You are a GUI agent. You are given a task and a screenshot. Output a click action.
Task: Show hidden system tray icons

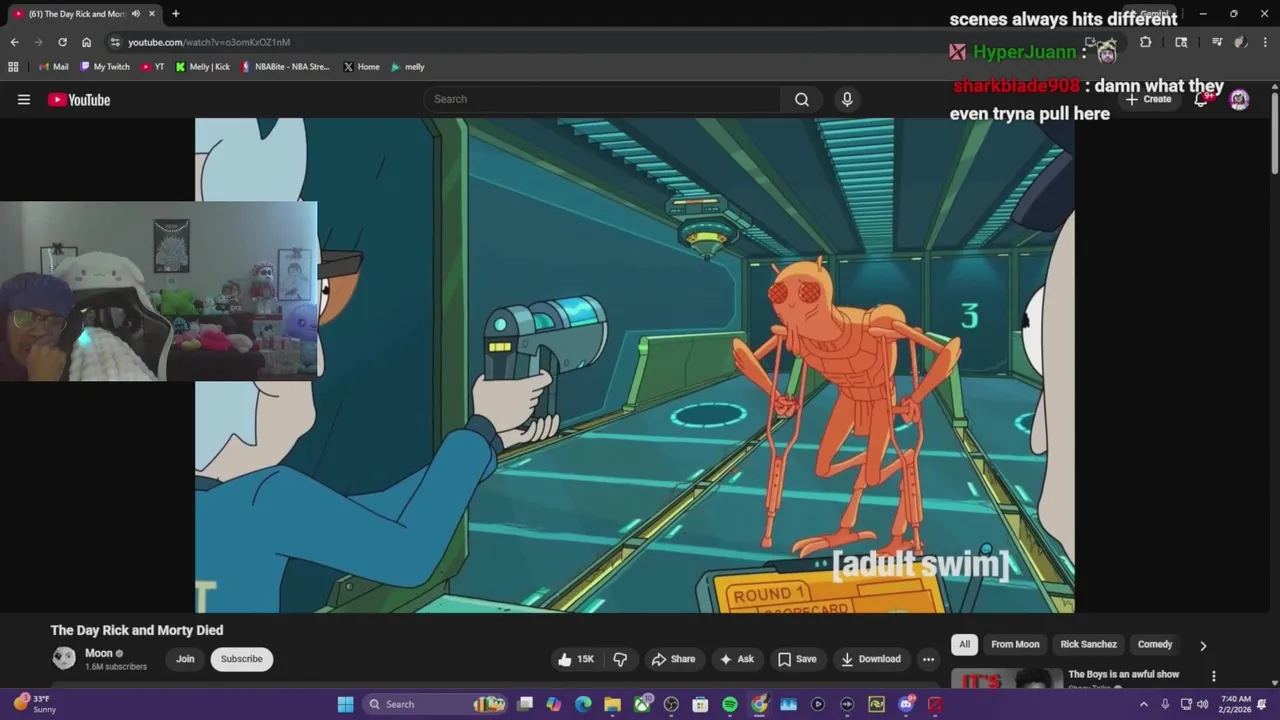point(1144,704)
